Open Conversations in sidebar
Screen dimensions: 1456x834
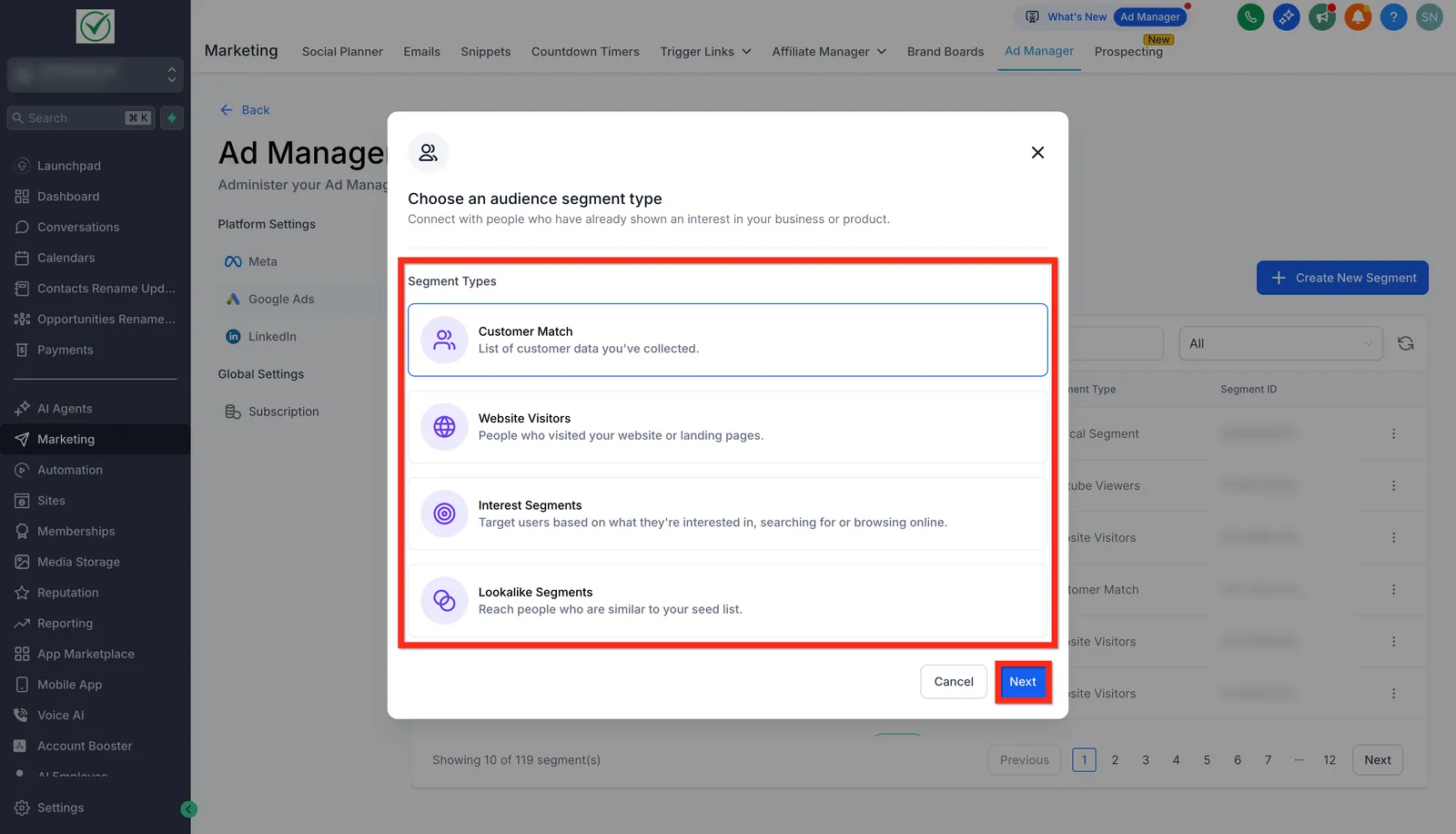[78, 227]
